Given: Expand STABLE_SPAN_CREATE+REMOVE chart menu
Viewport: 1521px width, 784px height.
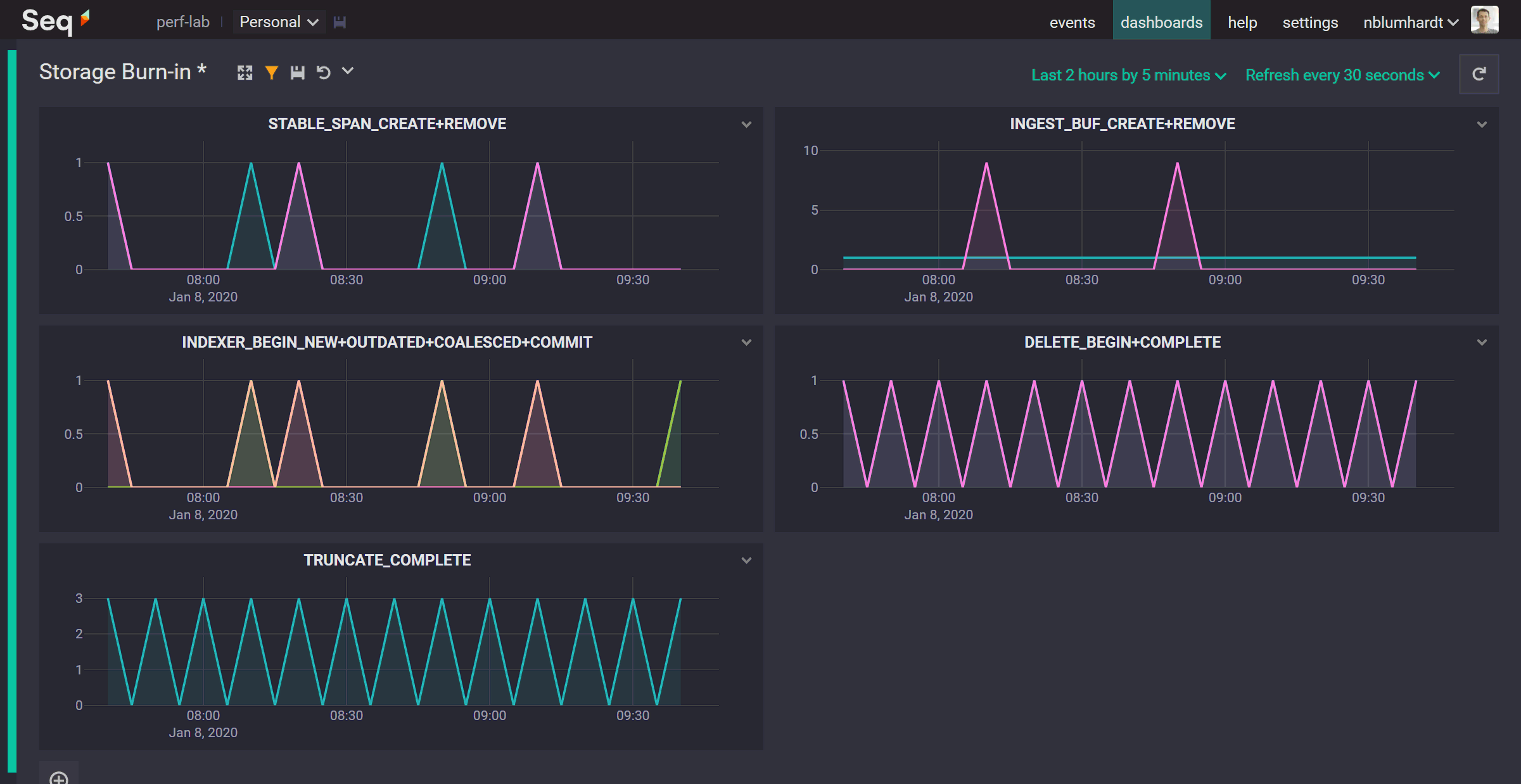Looking at the screenshot, I should point(746,125).
